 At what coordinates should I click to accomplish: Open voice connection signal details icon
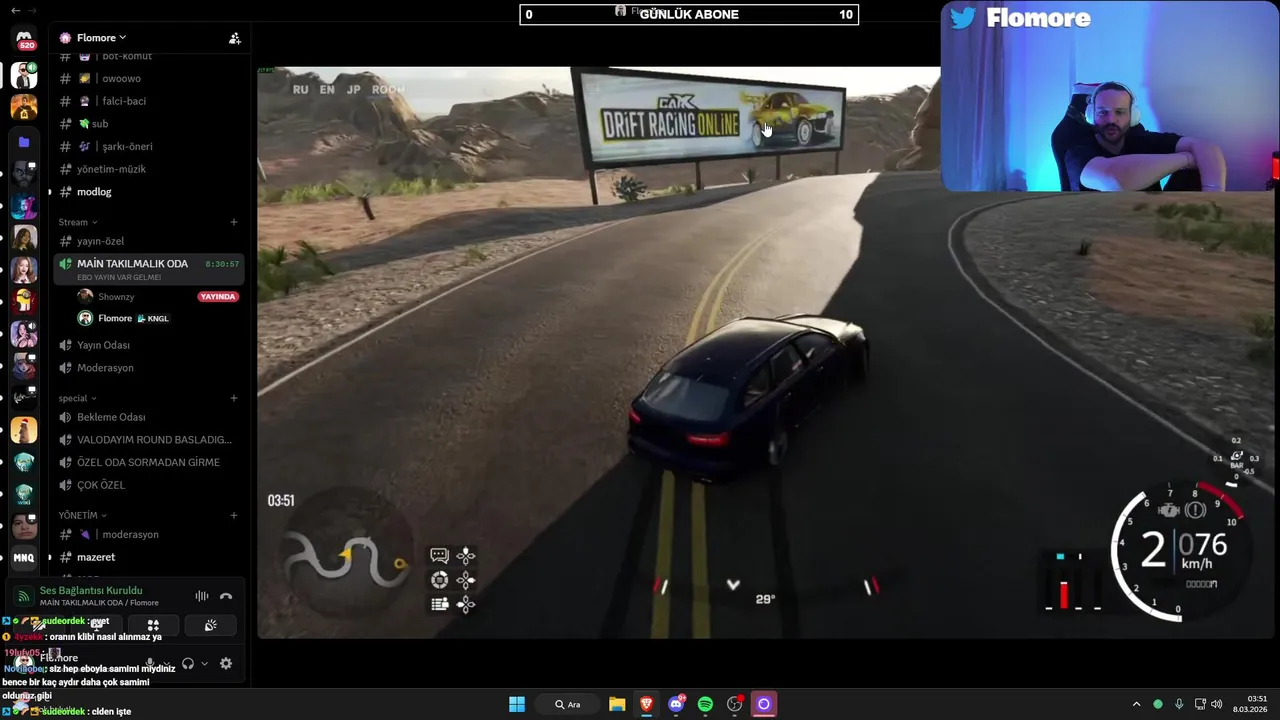(x=24, y=596)
